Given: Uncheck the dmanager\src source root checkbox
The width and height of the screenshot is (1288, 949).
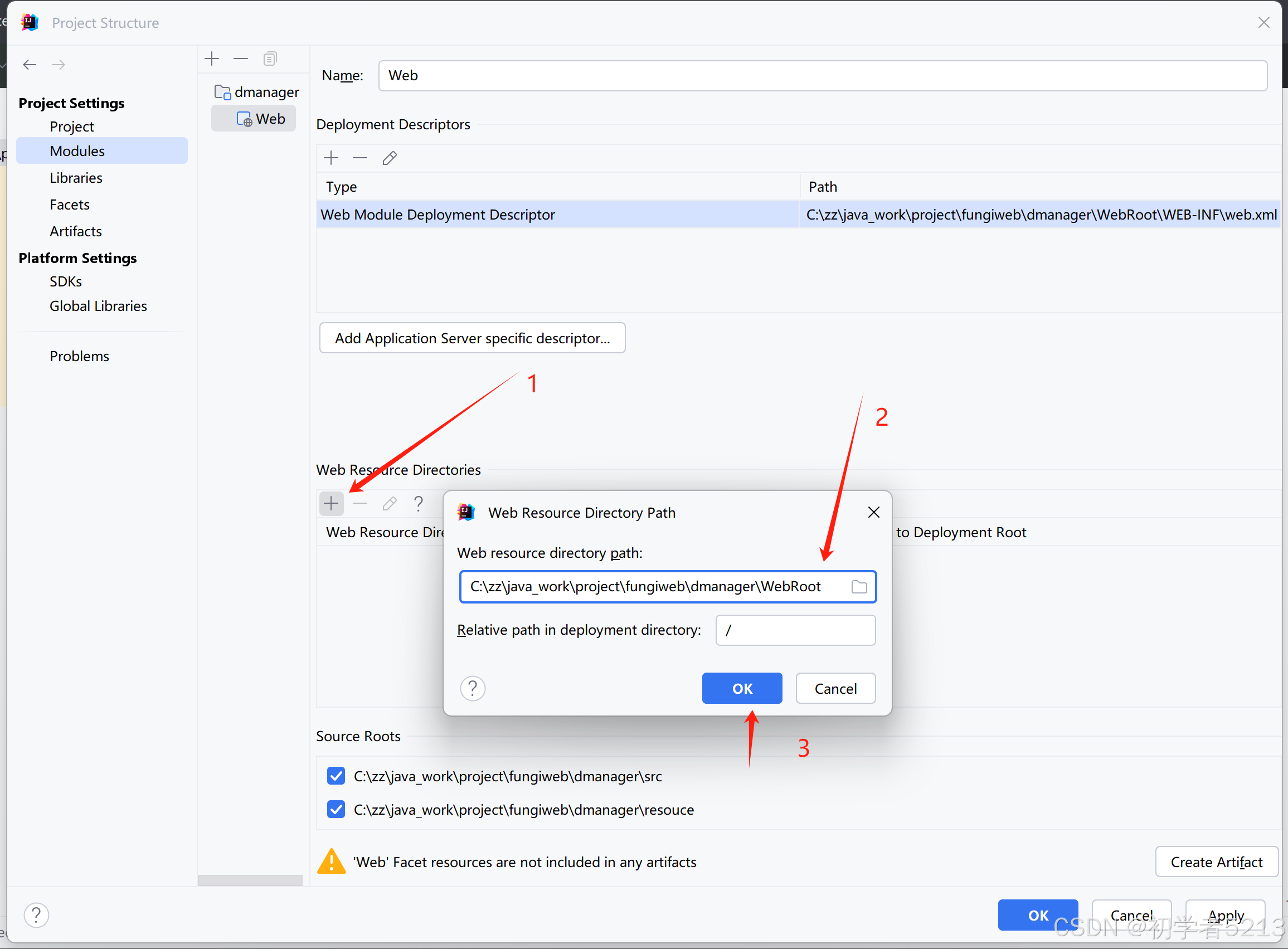Looking at the screenshot, I should point(336,776).
